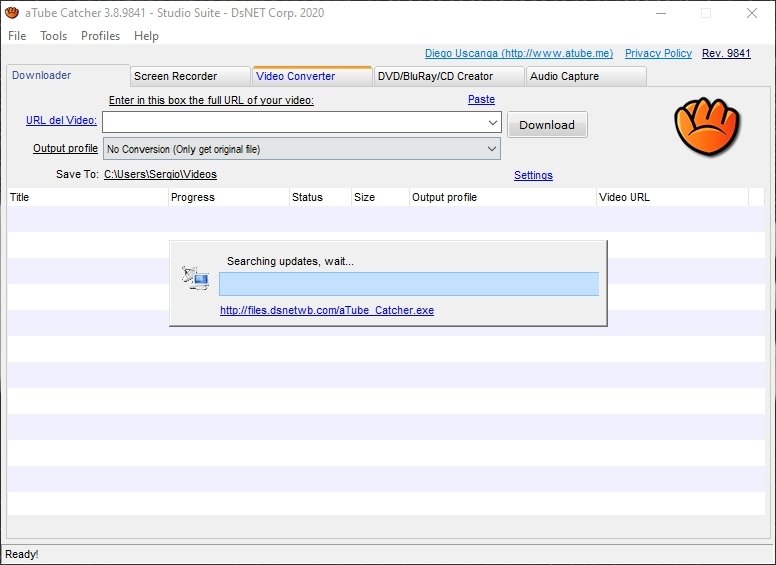Image resolution: width=776 pixels, height=565 pixels.
Task: Expand the Output profile combo box
Action: (491, 149)
